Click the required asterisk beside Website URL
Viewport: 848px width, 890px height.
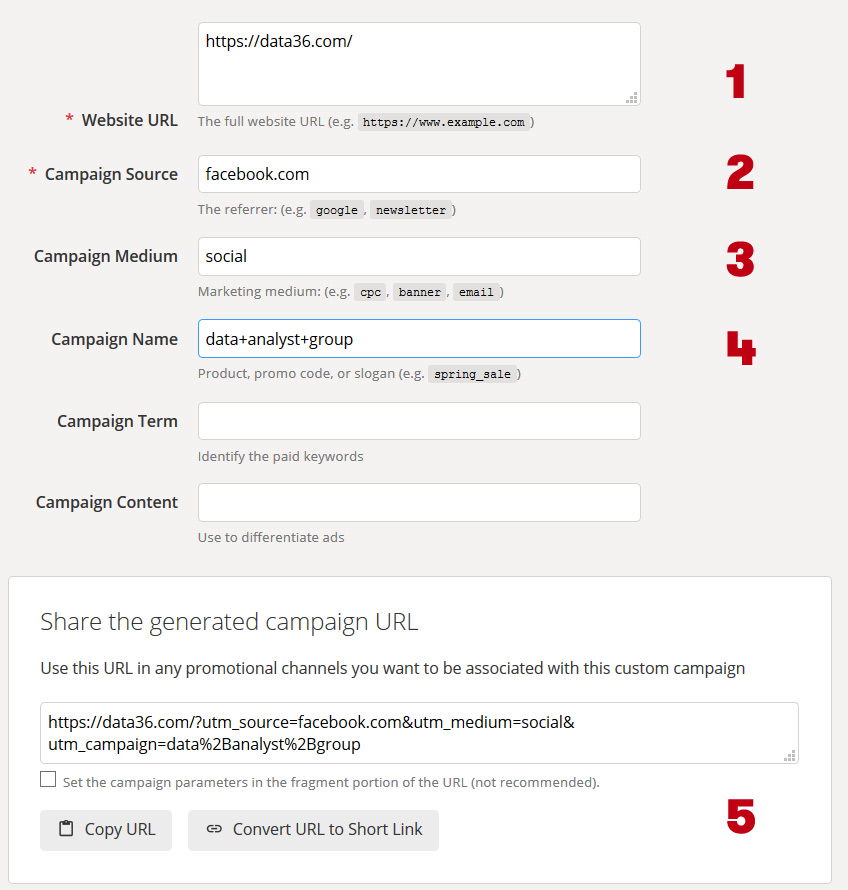click(69, 119)
